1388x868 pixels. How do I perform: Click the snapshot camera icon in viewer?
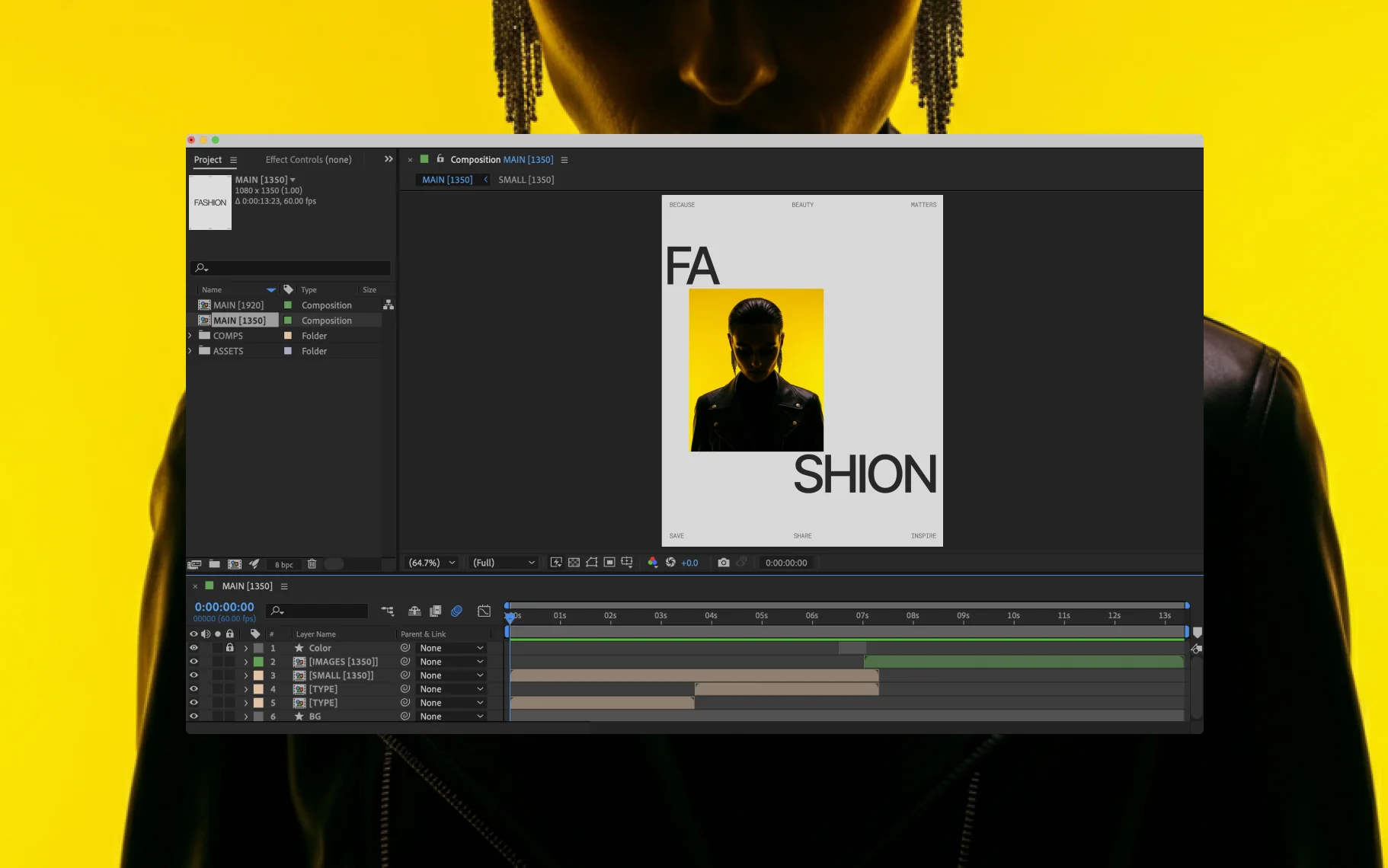click(723, 563)
